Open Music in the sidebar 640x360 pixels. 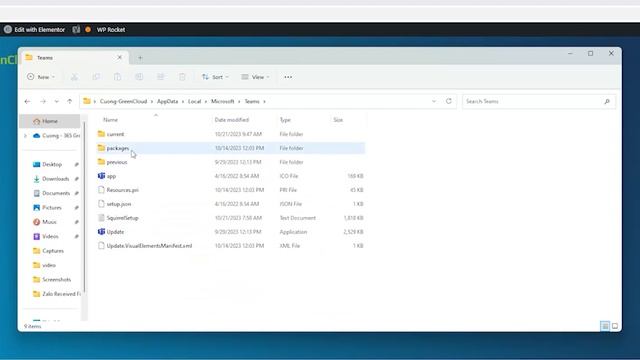(49, 222)
